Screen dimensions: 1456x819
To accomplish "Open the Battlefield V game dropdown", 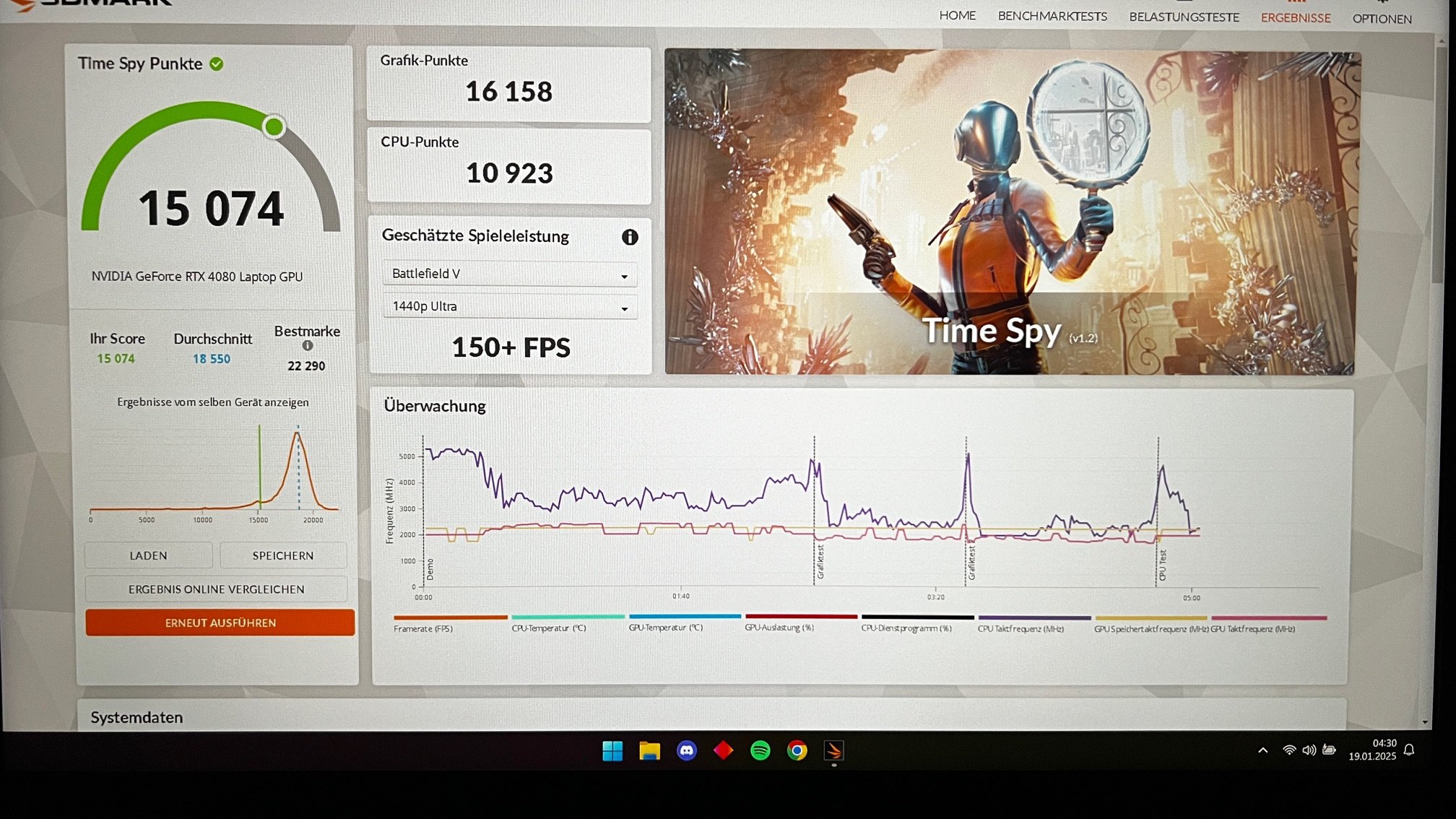I will 509,274.
